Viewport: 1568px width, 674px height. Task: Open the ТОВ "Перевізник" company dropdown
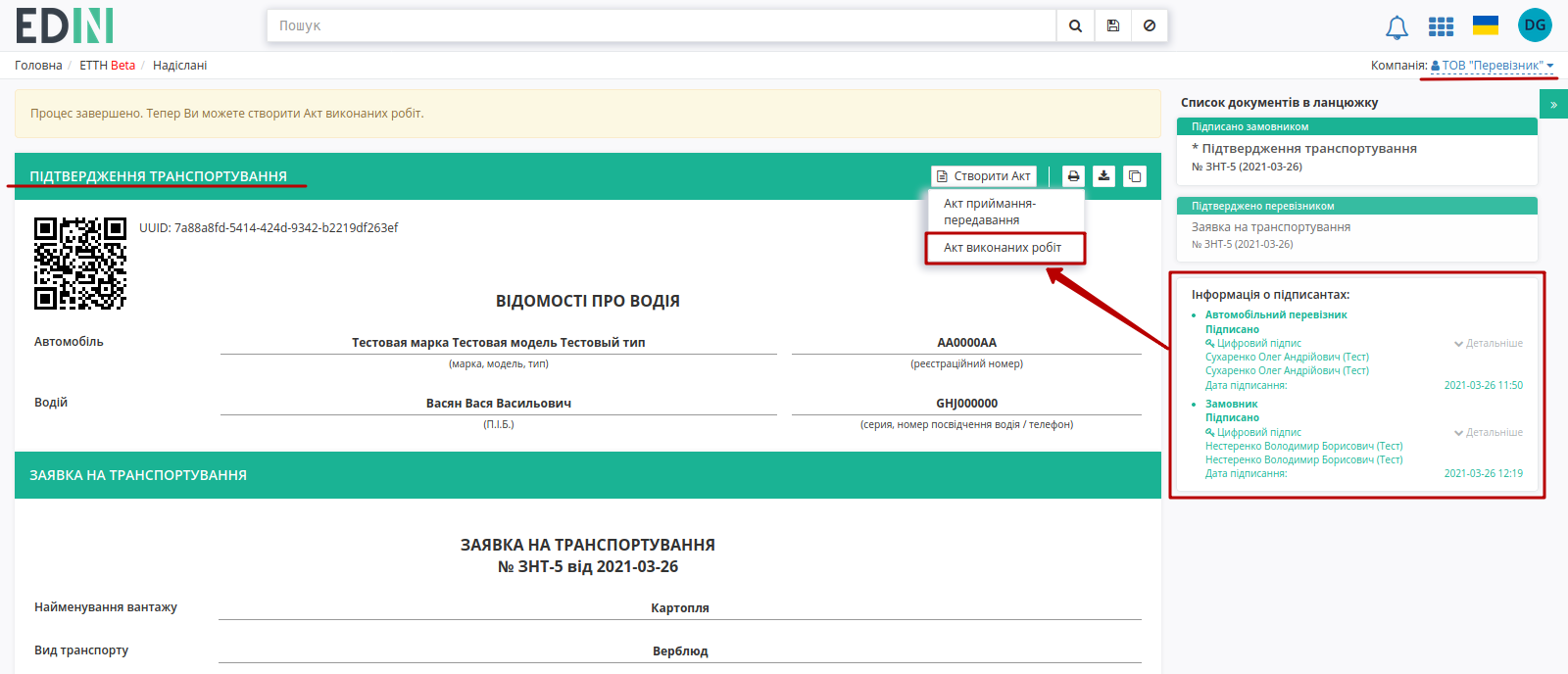tap(1493, 66)
